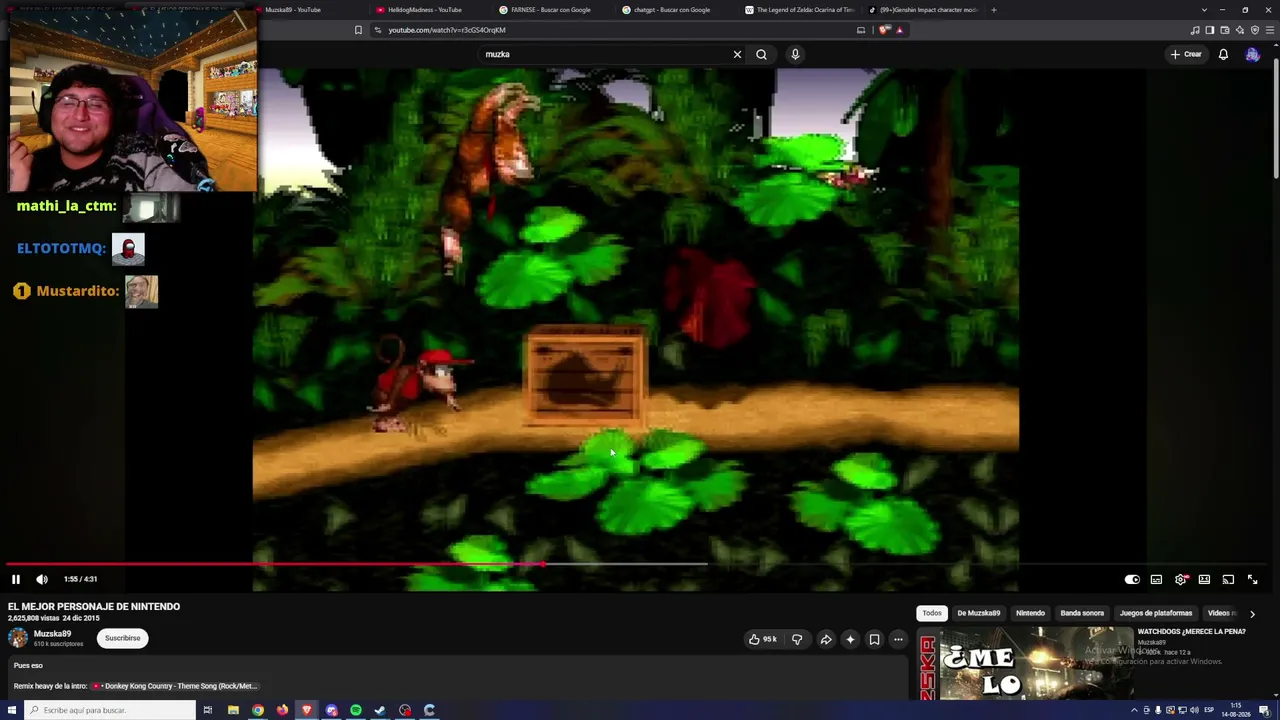
Task: Click the Crear button
Action: coord(1186,54)
